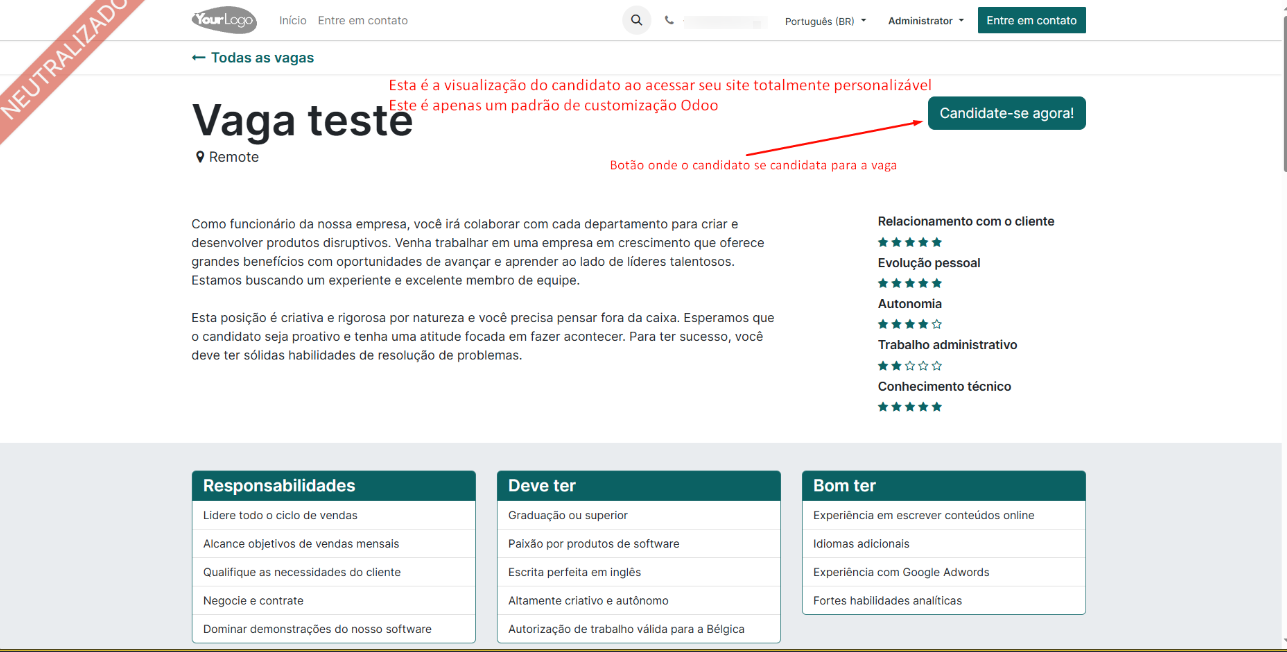
Task: Click the Relacionamento com o cliente label
Action: [966, 221]
